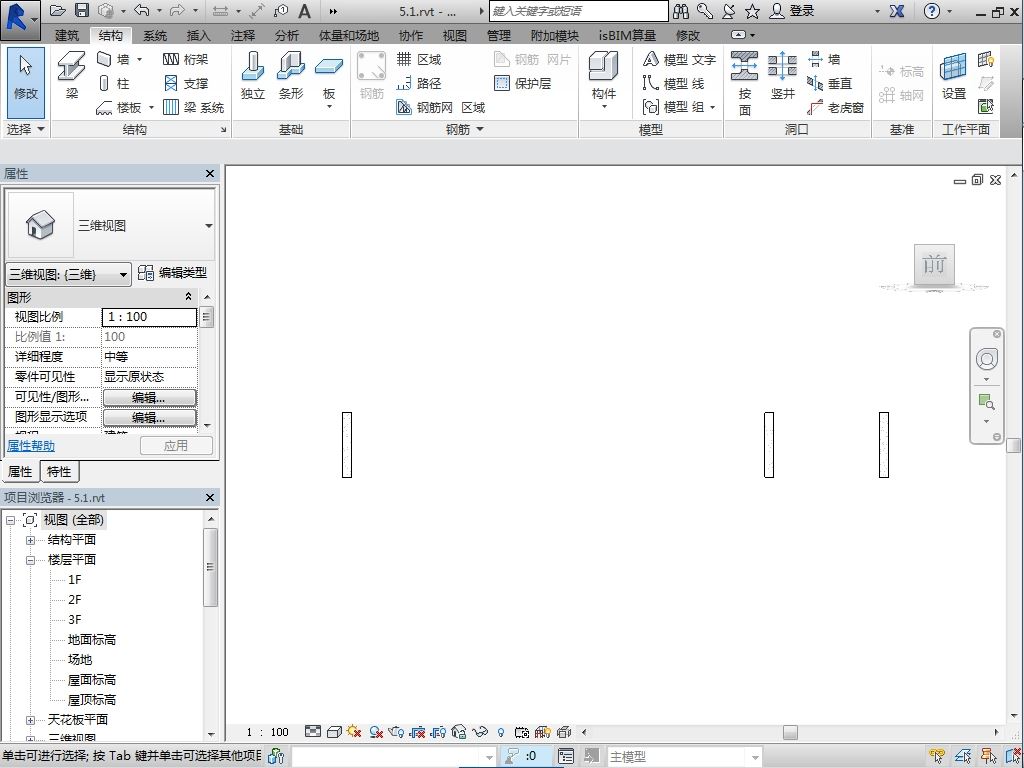Click the 编辑类型 button
This screenshot has height=768, width=1024.
click(x=173, y=273)
